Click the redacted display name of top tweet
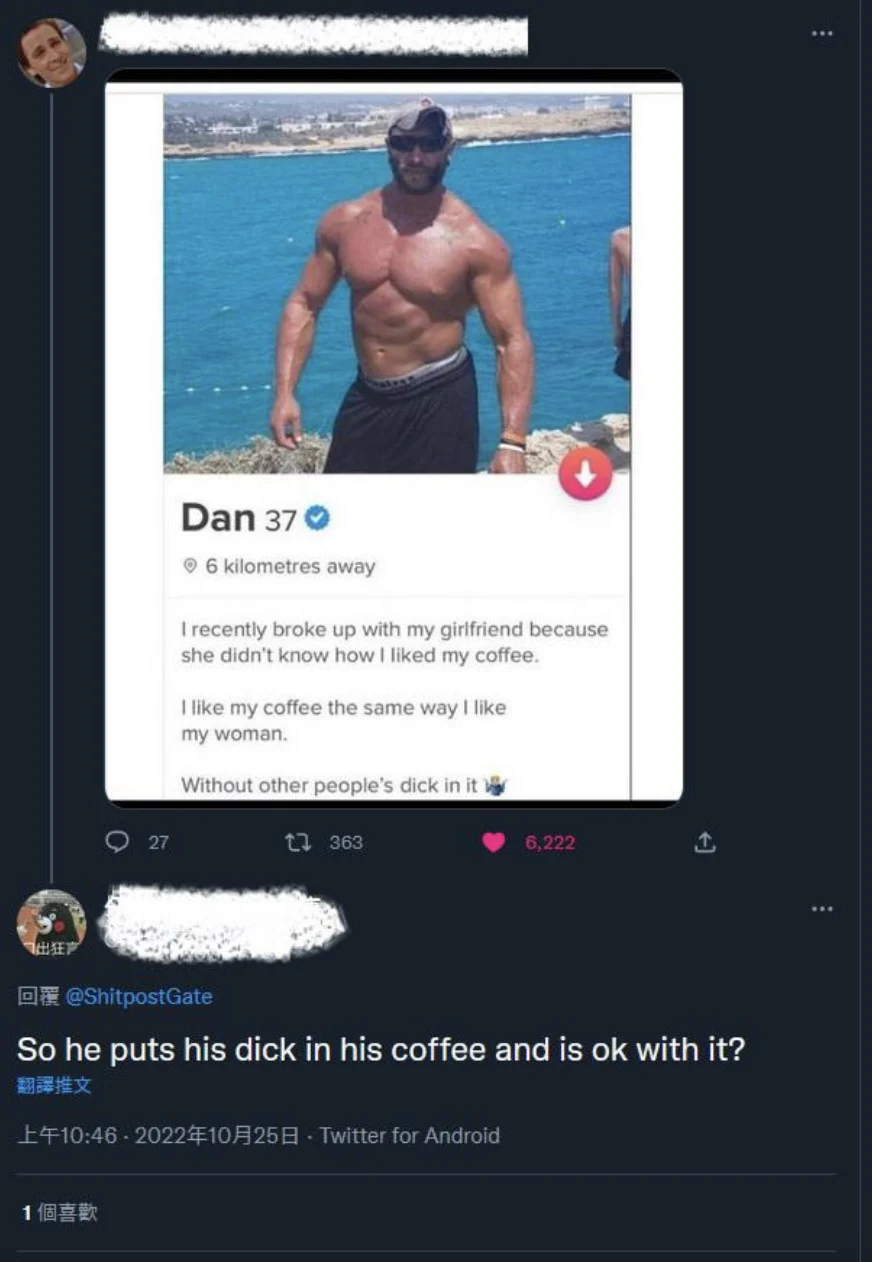This screenshot has width=872, height=1262. tap(314, 34)
